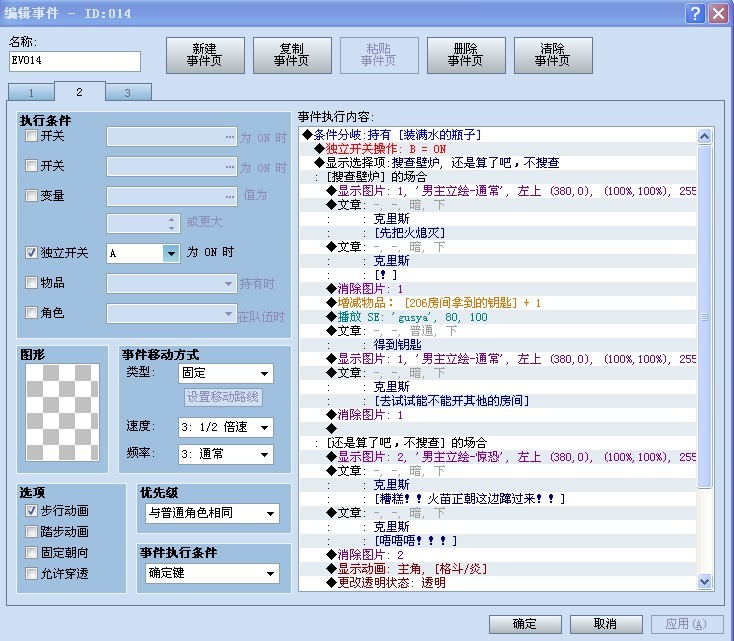Screen dimensions: 734x641
Task: Click the 删除事件页 button
Action: coord(466,55)
